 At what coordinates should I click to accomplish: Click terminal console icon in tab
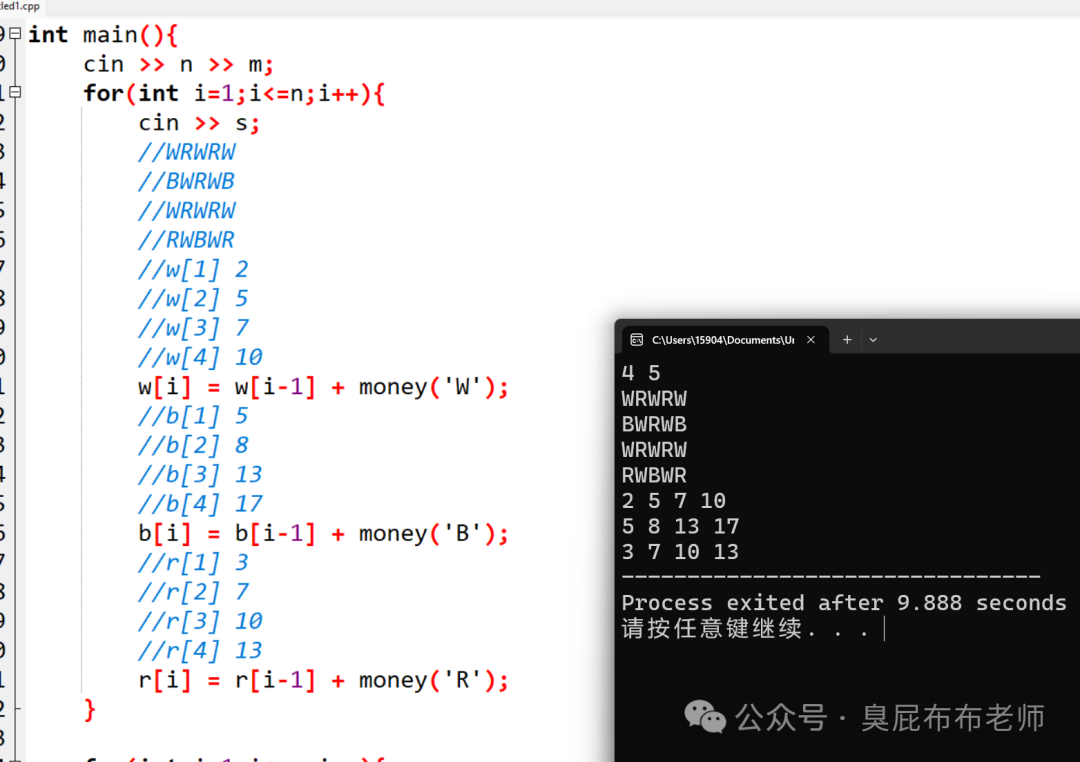(x=637, y=340)
